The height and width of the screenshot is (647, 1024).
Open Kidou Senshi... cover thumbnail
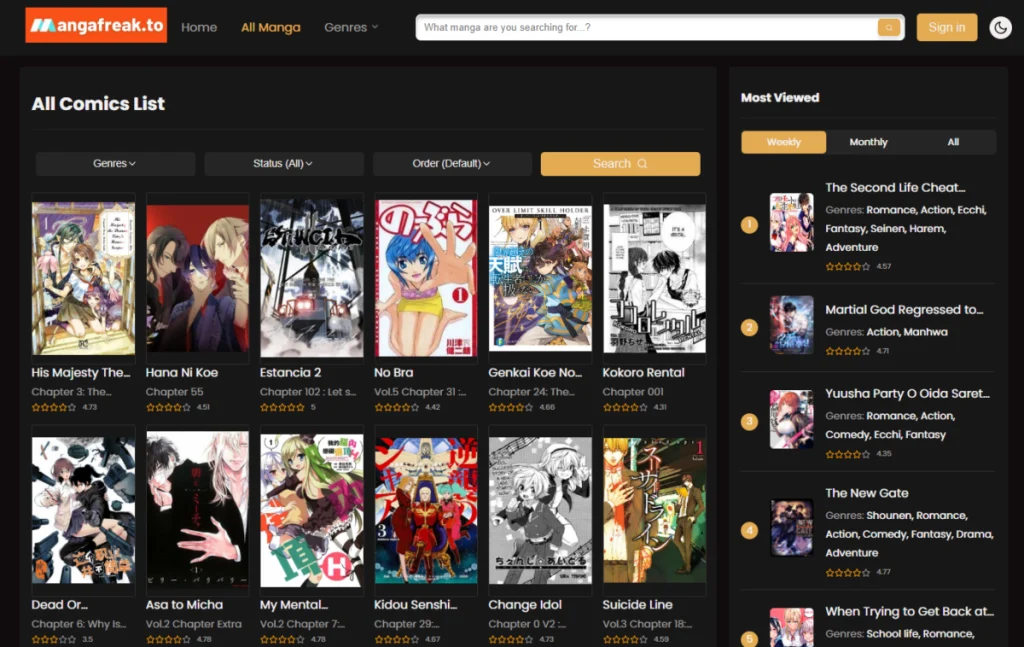click(x=426, y=511)
